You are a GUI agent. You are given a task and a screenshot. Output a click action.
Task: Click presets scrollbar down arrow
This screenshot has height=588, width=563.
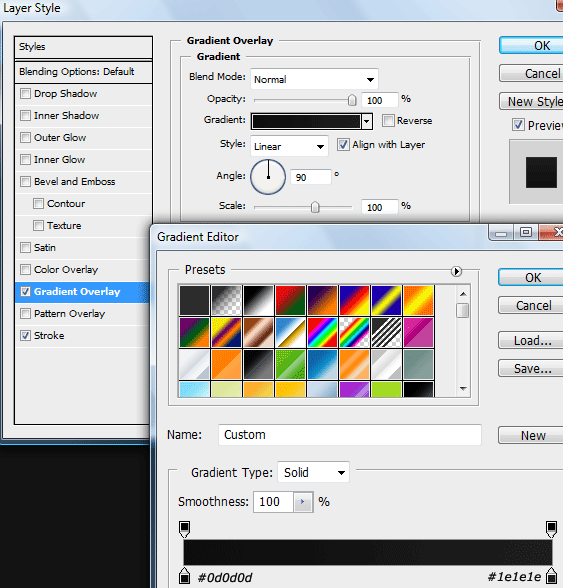coord(463,389)
